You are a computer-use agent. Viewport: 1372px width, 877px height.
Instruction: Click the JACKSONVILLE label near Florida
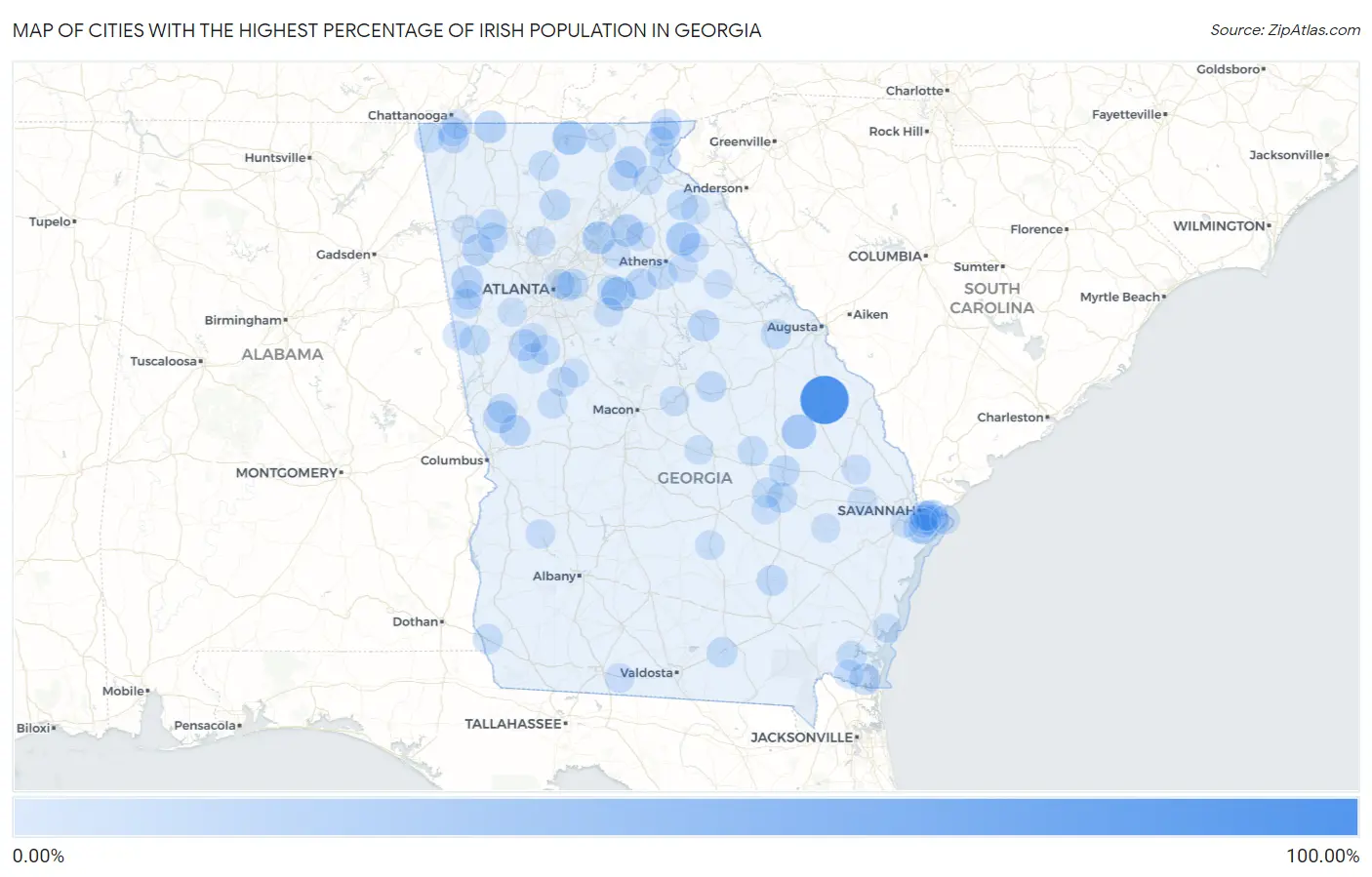802,737
